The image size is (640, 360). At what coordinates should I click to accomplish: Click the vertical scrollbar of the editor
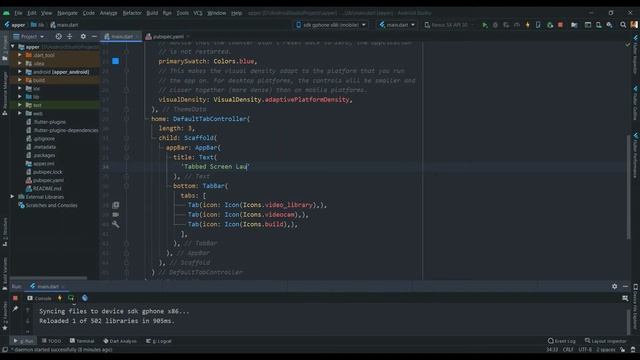point(629,188)
